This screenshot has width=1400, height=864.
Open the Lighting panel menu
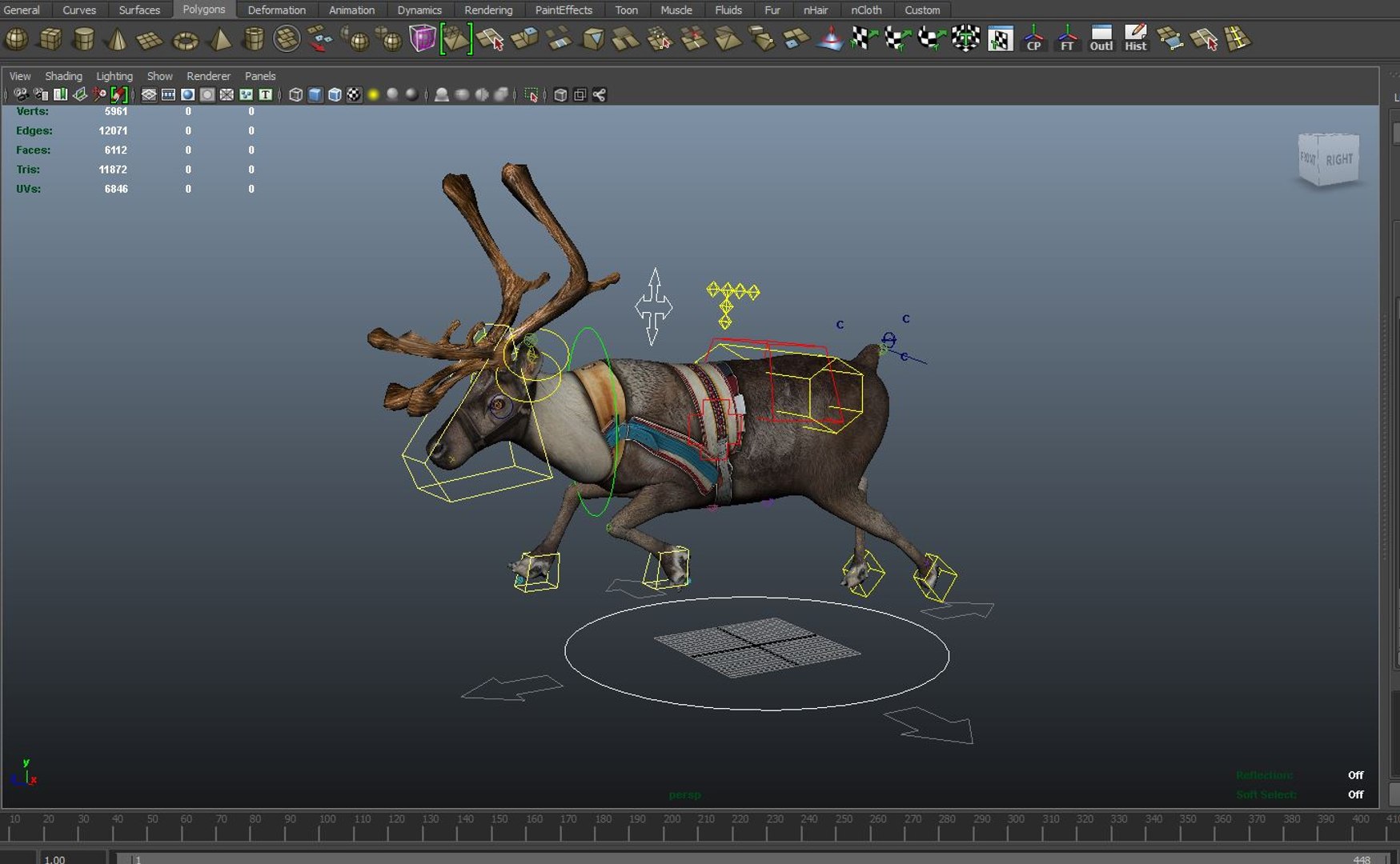coord(114,76)
